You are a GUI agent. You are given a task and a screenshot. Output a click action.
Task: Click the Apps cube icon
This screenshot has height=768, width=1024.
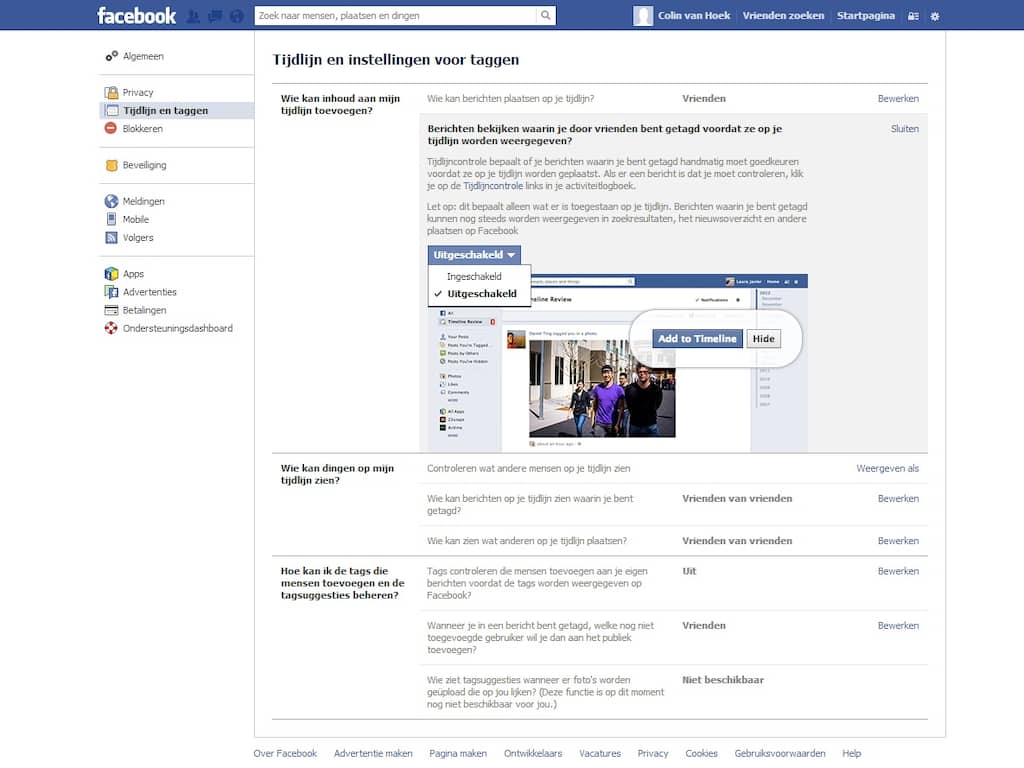pos(112,274)
